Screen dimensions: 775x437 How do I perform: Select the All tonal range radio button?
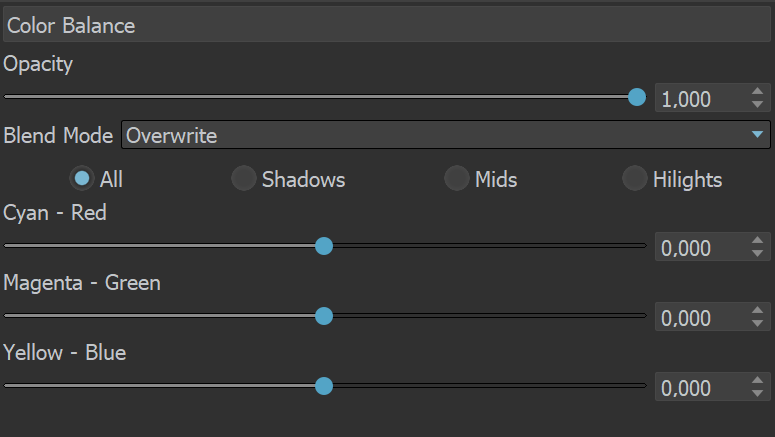[82, 178]
